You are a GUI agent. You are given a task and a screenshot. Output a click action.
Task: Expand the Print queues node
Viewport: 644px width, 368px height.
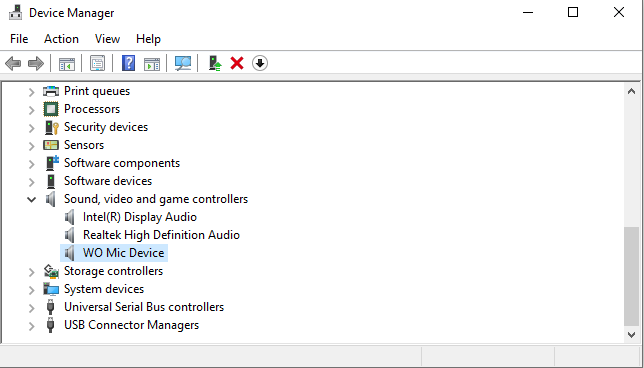pyautogui.click(x=31, y=92)
